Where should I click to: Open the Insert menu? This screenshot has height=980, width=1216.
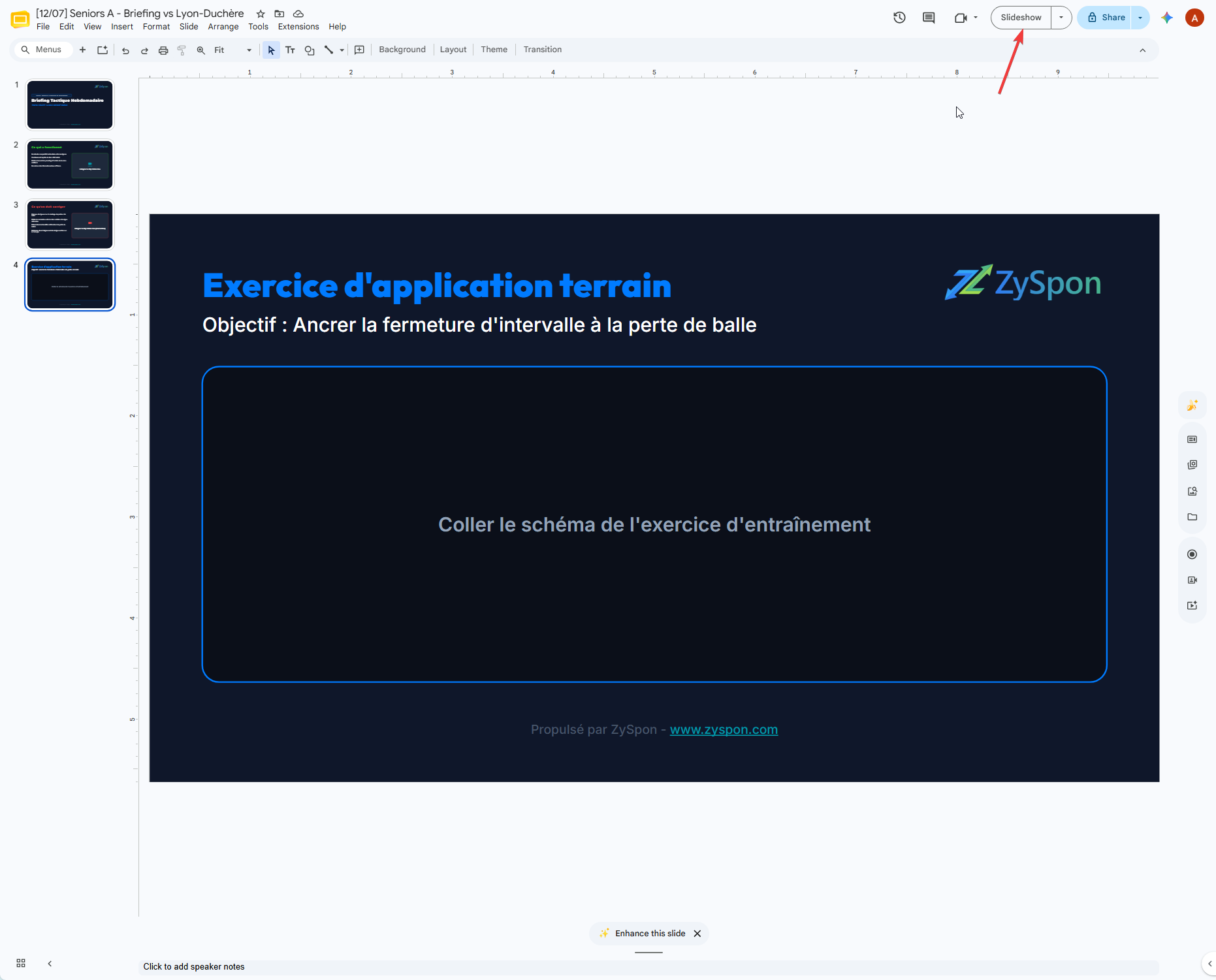(x=122, y=27)
